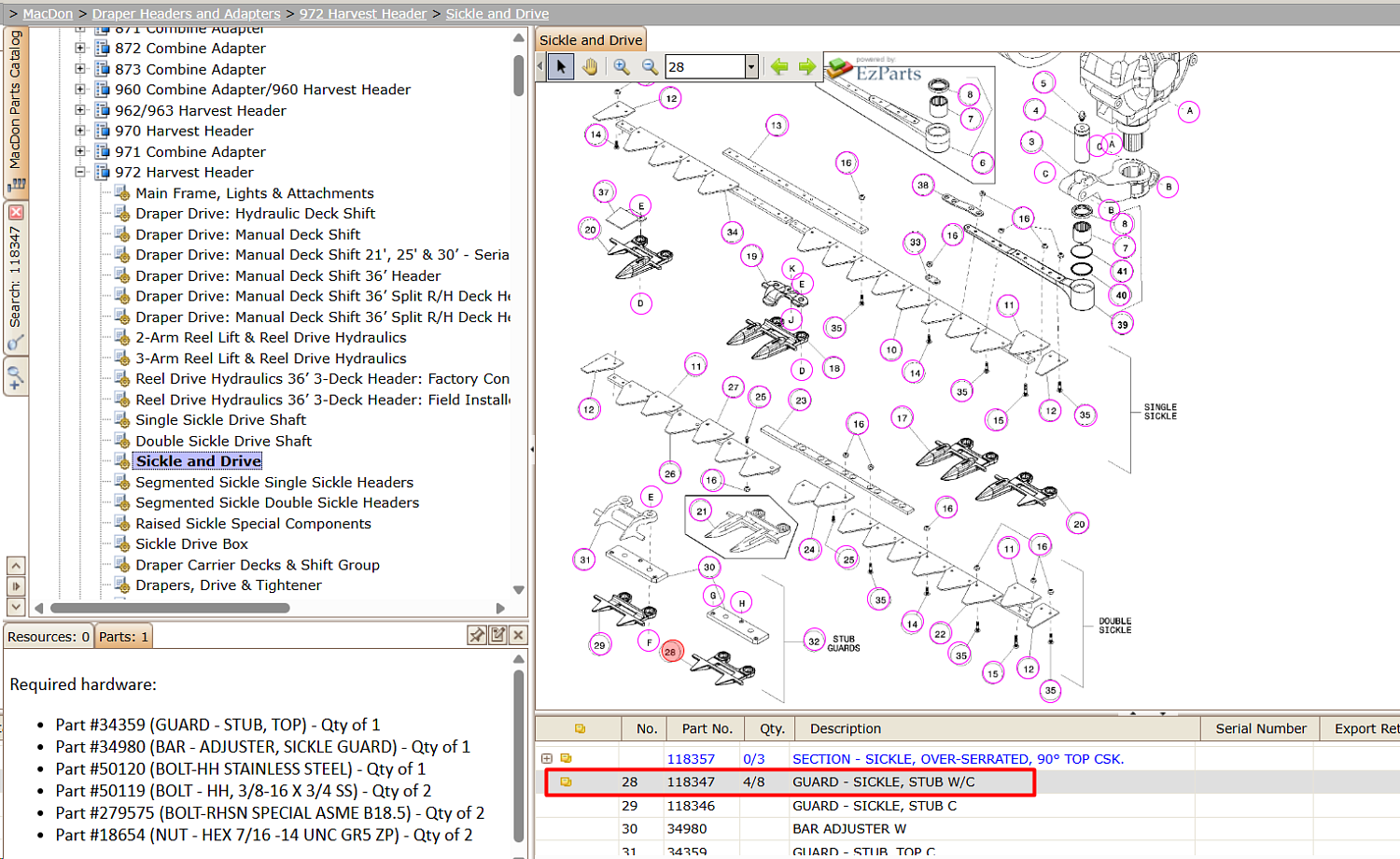The image size is (1400, 859).
Task: Click callout 19 in the diagram
Action: click(752, 256)
